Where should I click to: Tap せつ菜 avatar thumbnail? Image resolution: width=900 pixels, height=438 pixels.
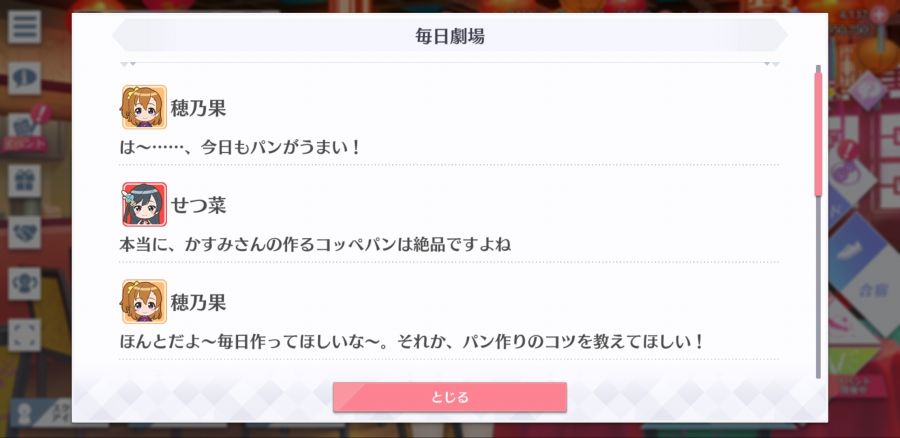144,204
